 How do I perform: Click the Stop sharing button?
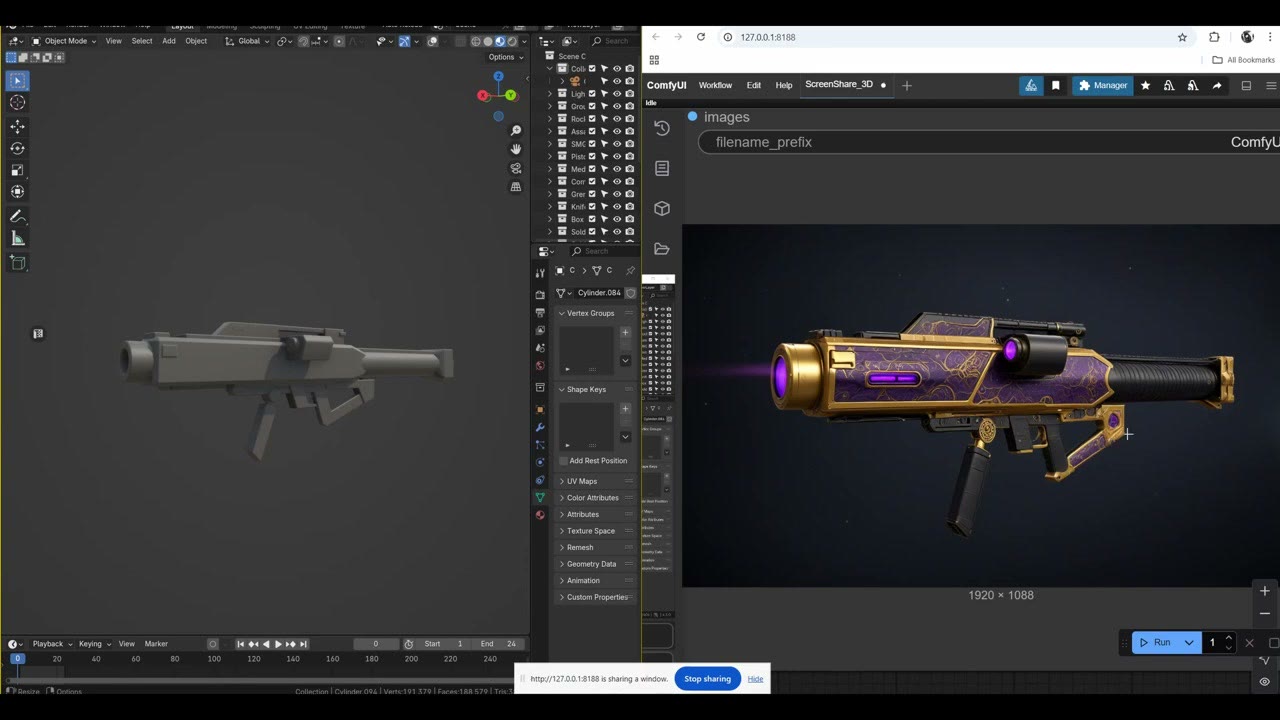pyautogui.click(x=708, y=679)
